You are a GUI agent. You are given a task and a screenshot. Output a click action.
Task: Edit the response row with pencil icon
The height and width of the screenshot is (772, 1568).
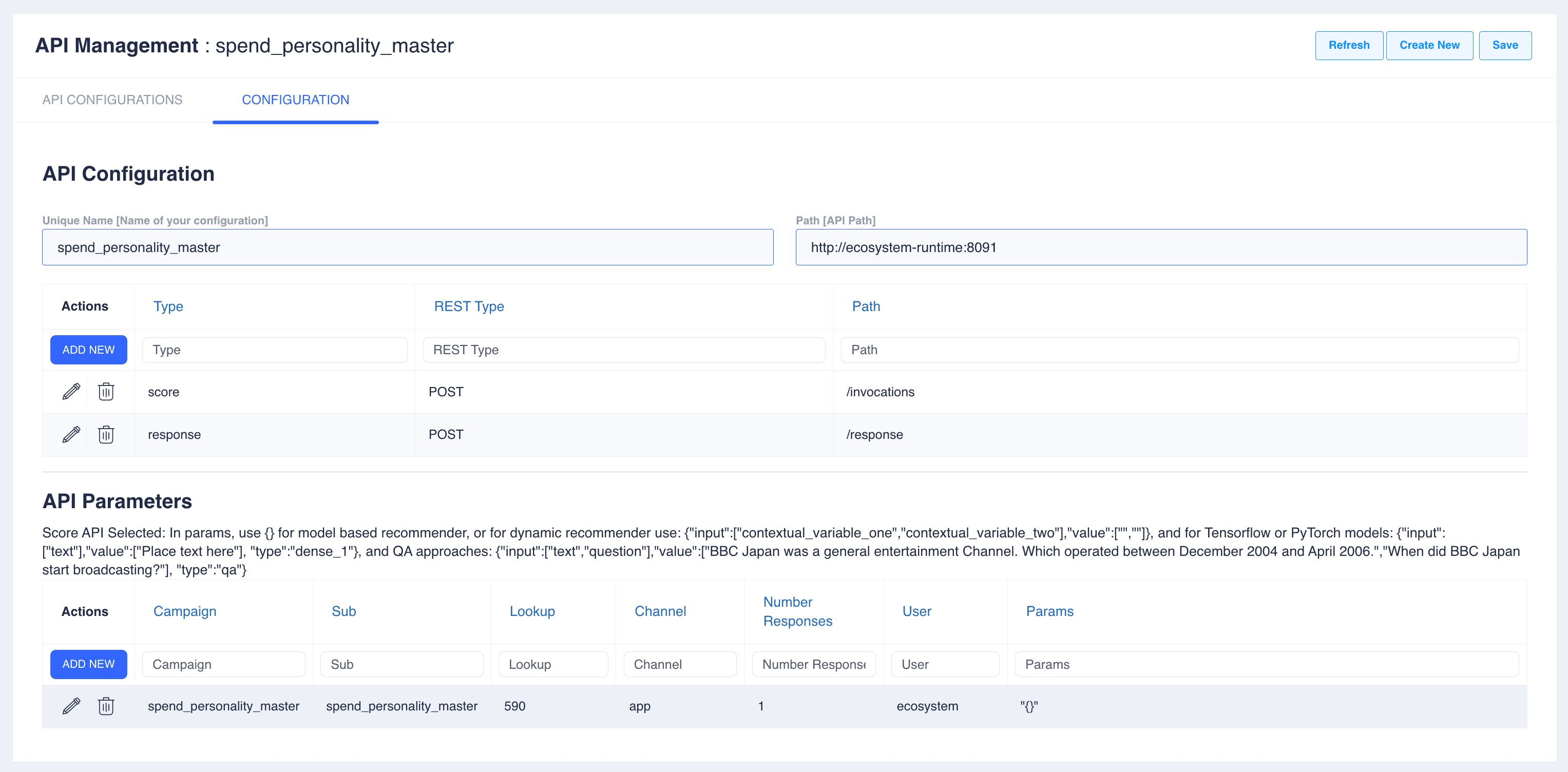(x=71, y=434)
